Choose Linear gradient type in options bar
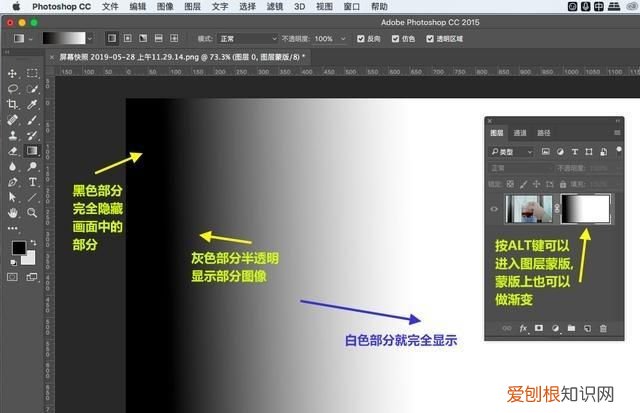Viewport: 640px width, 413px height. tap(111, 38)
